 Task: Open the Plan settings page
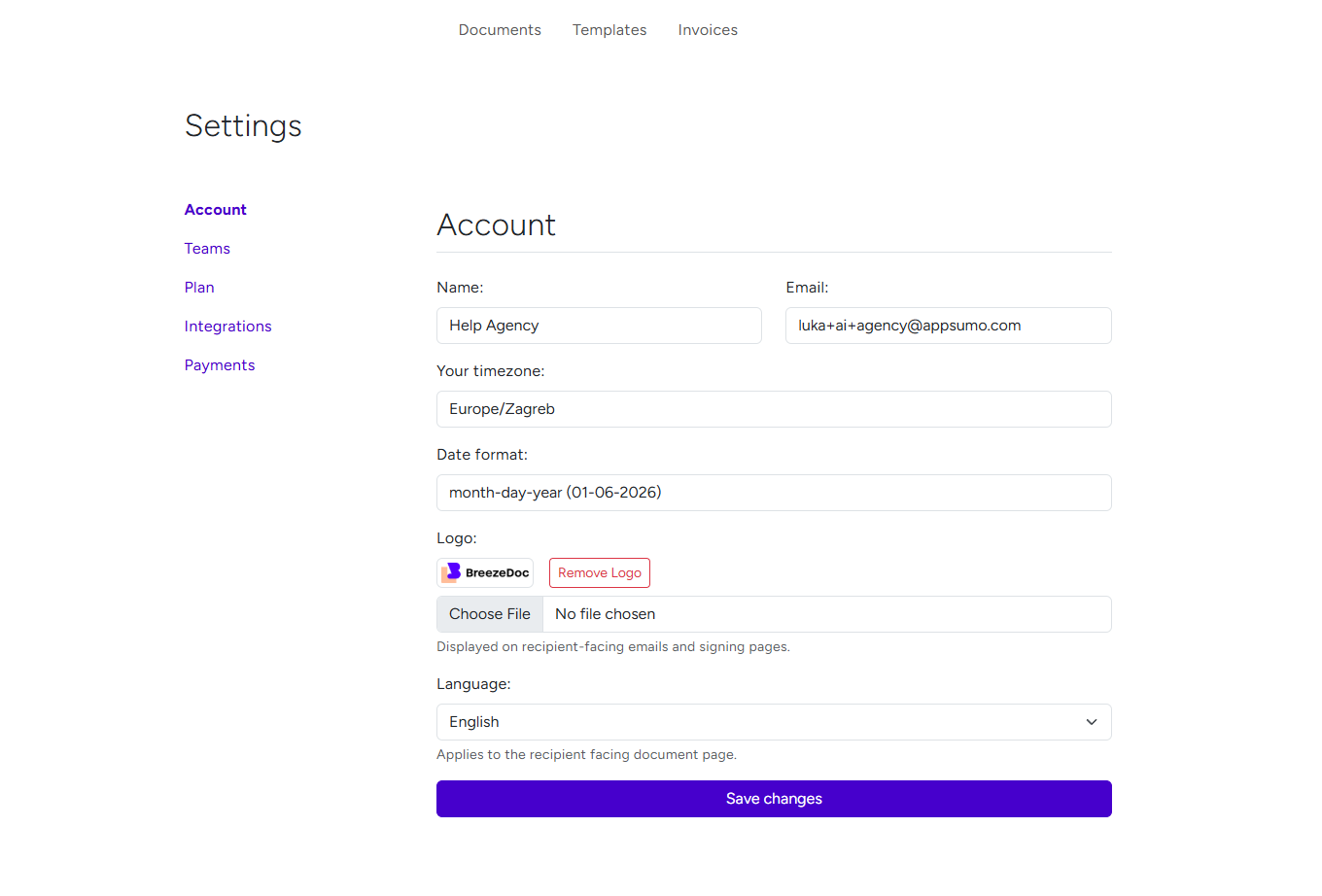[x=199, y=287]
